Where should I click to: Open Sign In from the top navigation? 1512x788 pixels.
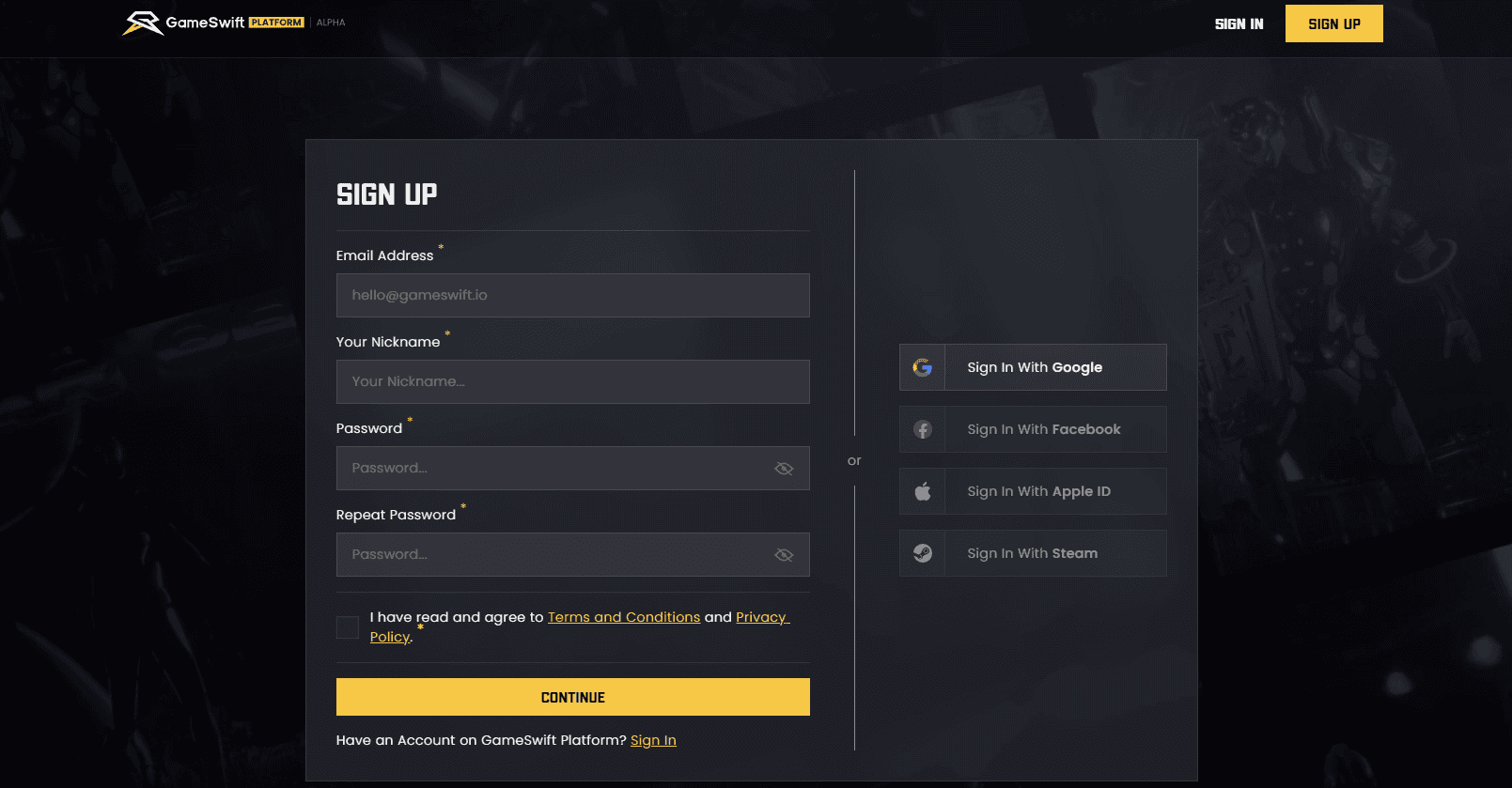coord(1239,24)
